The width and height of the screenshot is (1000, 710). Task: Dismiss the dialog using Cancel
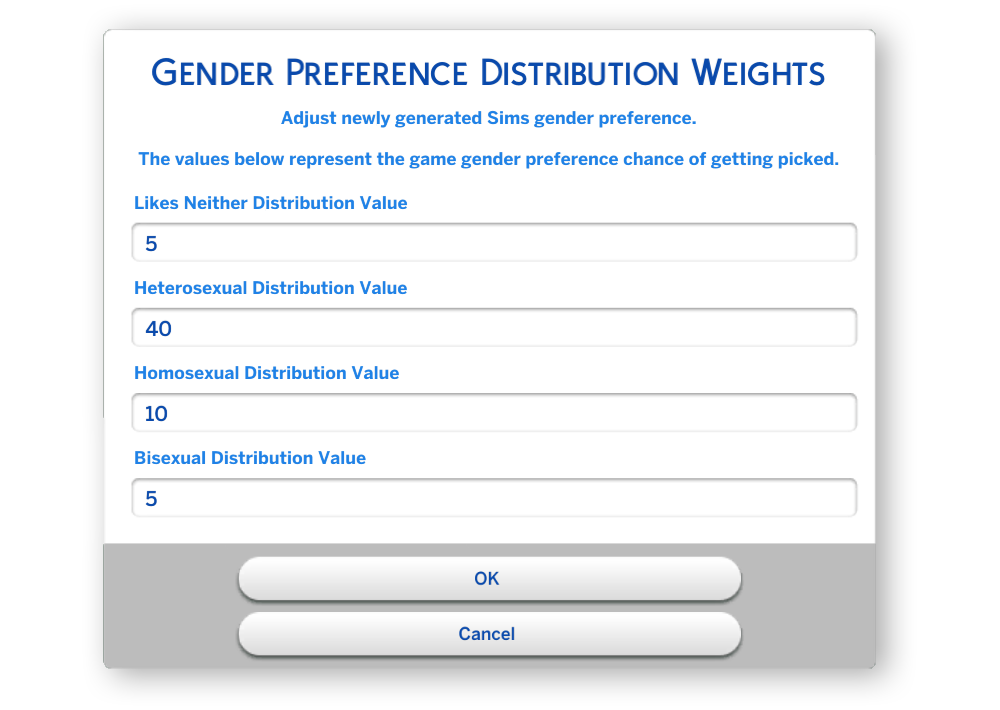(490, 634)
